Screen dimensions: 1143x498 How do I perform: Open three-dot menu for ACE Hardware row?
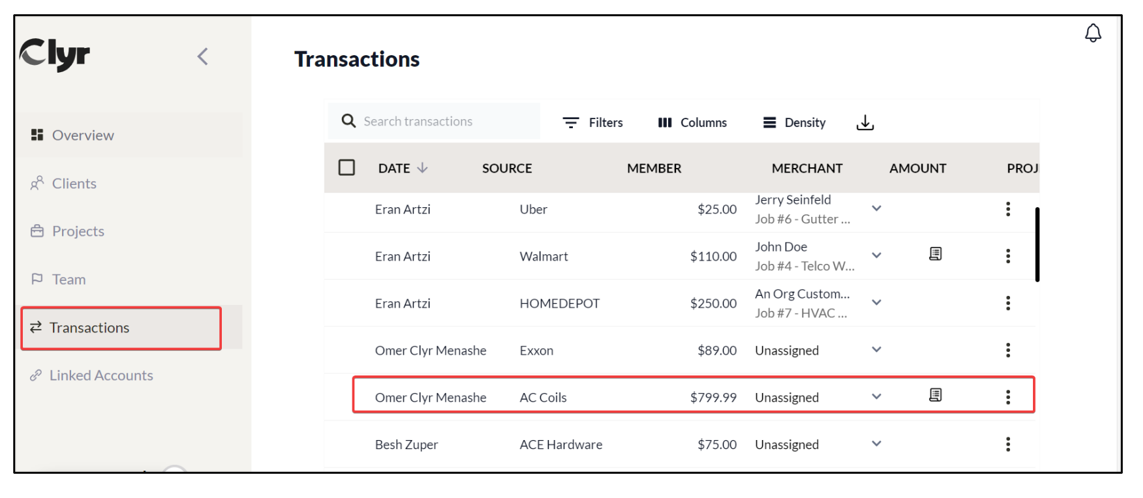(x=1008, y=444)
